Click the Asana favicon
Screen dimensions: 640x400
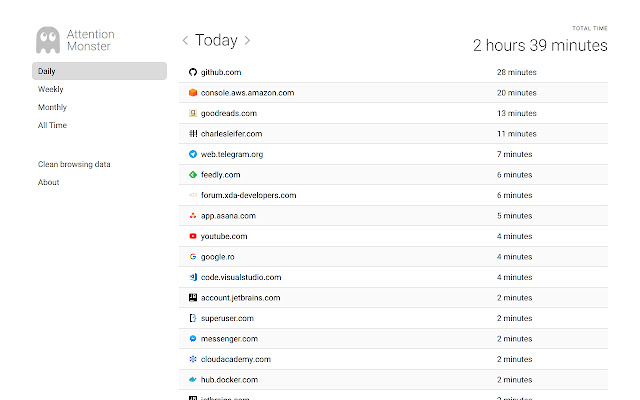(193, 216)
